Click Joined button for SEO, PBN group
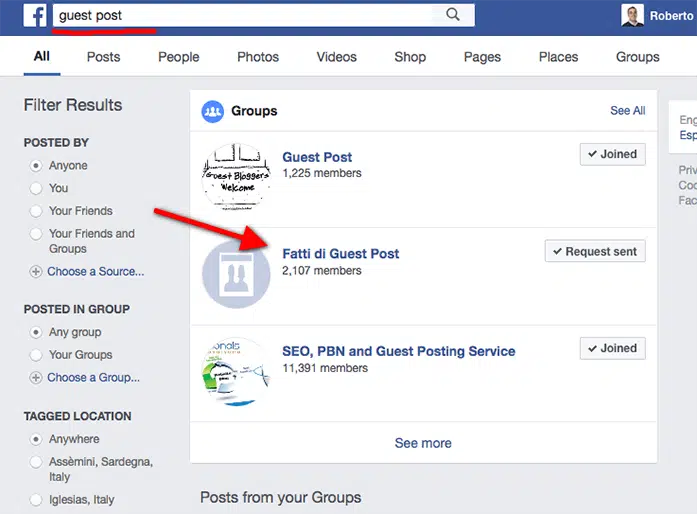 click(613, 348)
